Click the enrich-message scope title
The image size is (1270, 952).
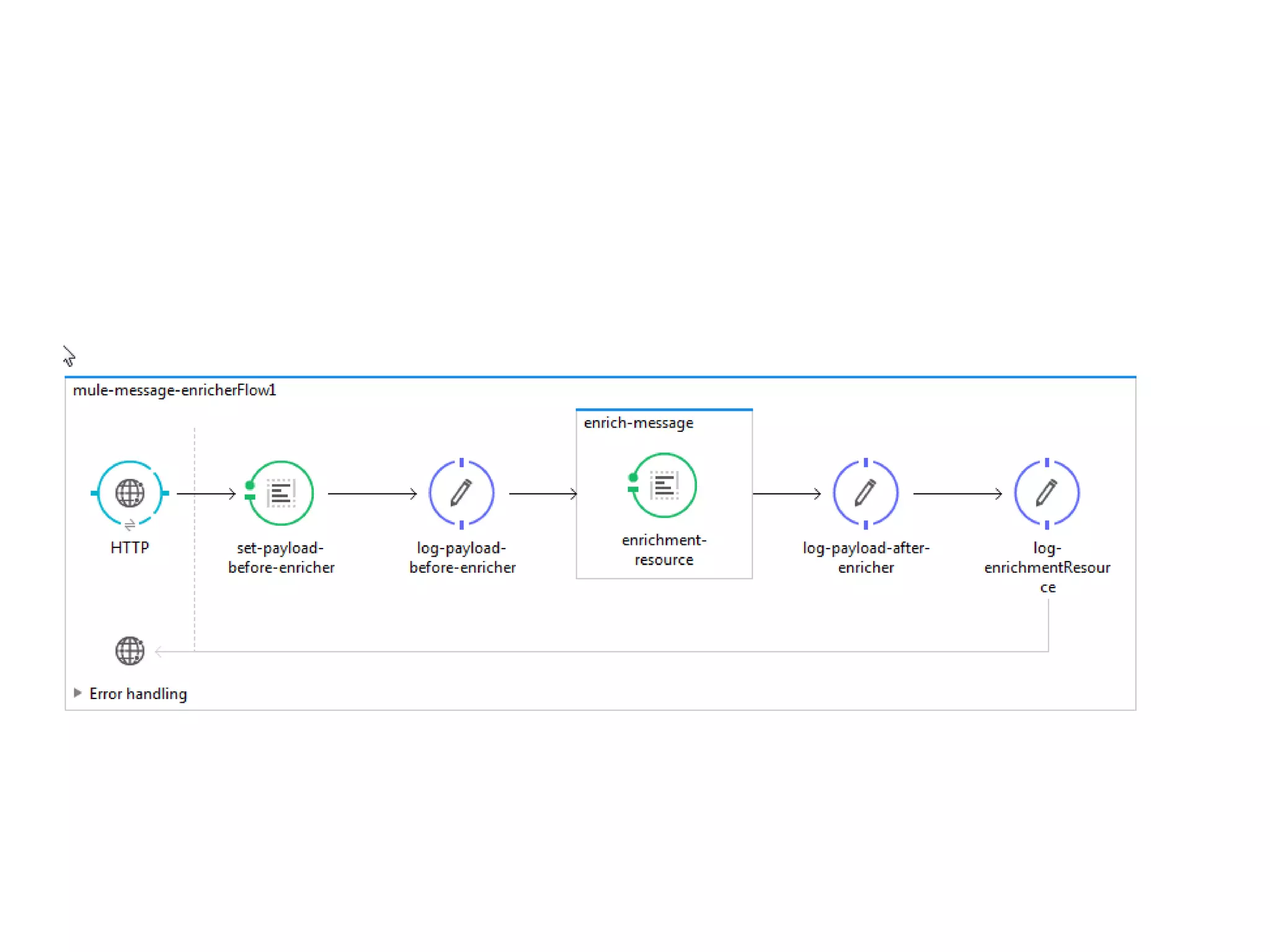(x=638, y=423)
